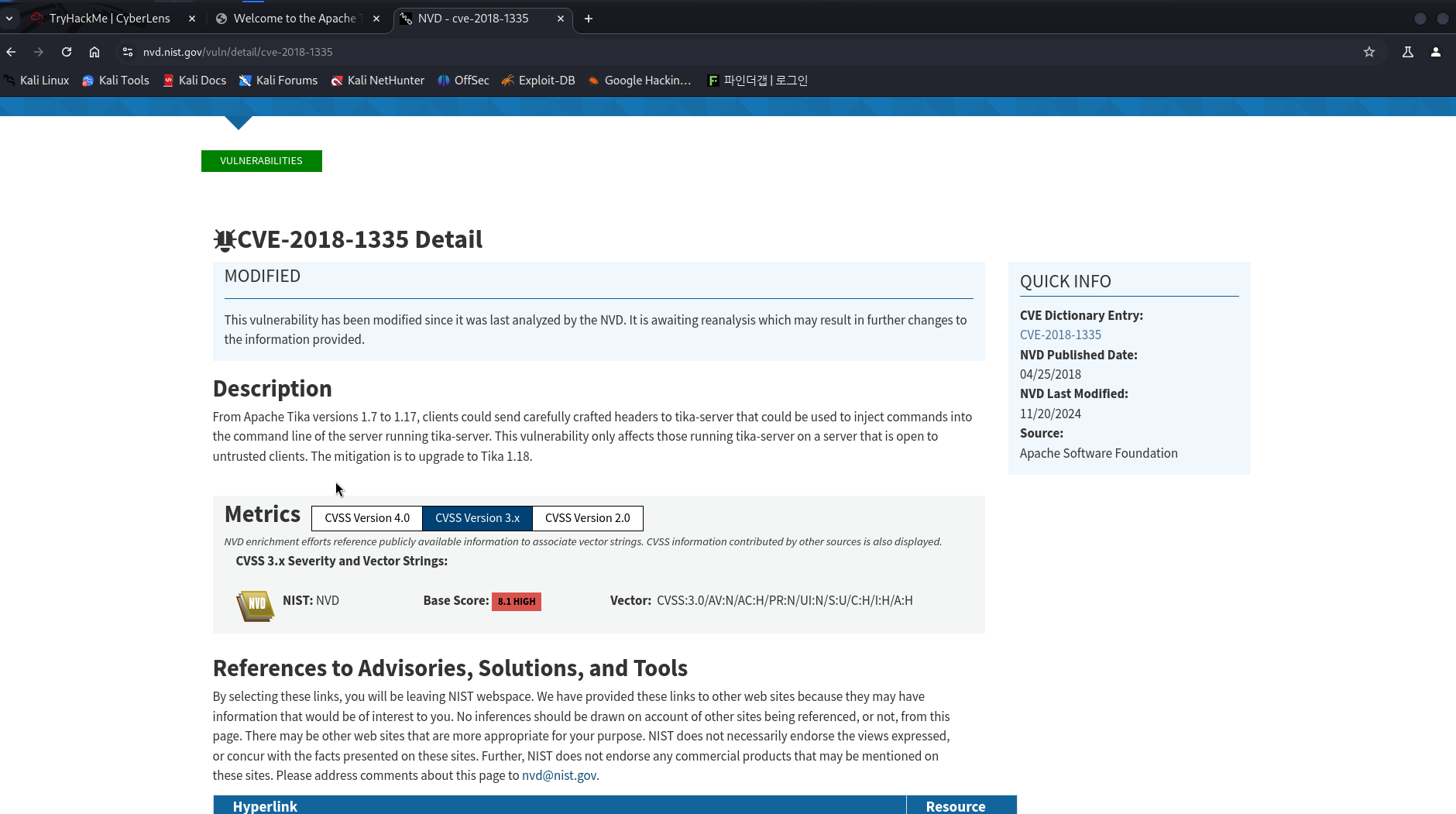This screenshot has width=1456, height=814.
Task: Click the NIST: NVD label
Action: pyautogui.click(x=311, y=600)
